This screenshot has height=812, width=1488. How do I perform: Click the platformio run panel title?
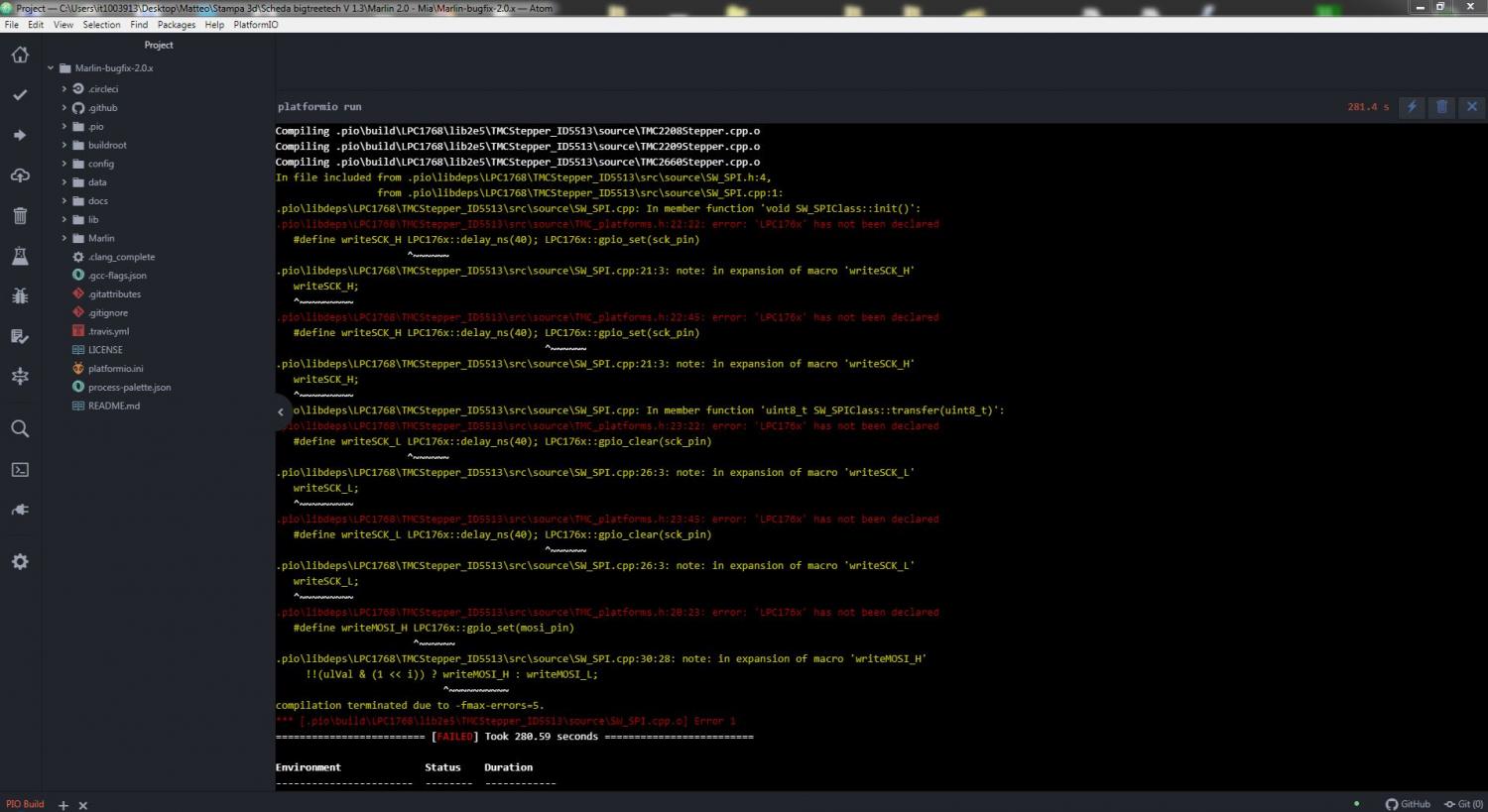coord(319,106)
